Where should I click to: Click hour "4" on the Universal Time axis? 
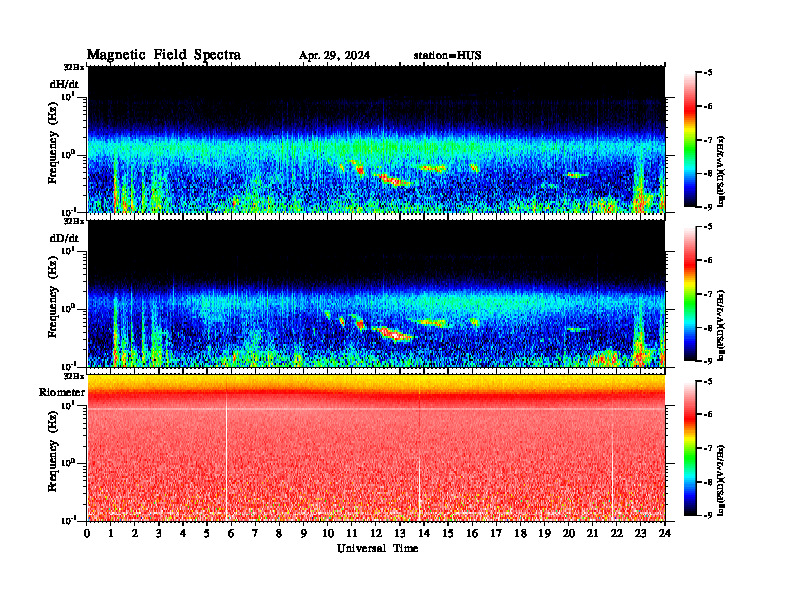click(x=183, y=533)
